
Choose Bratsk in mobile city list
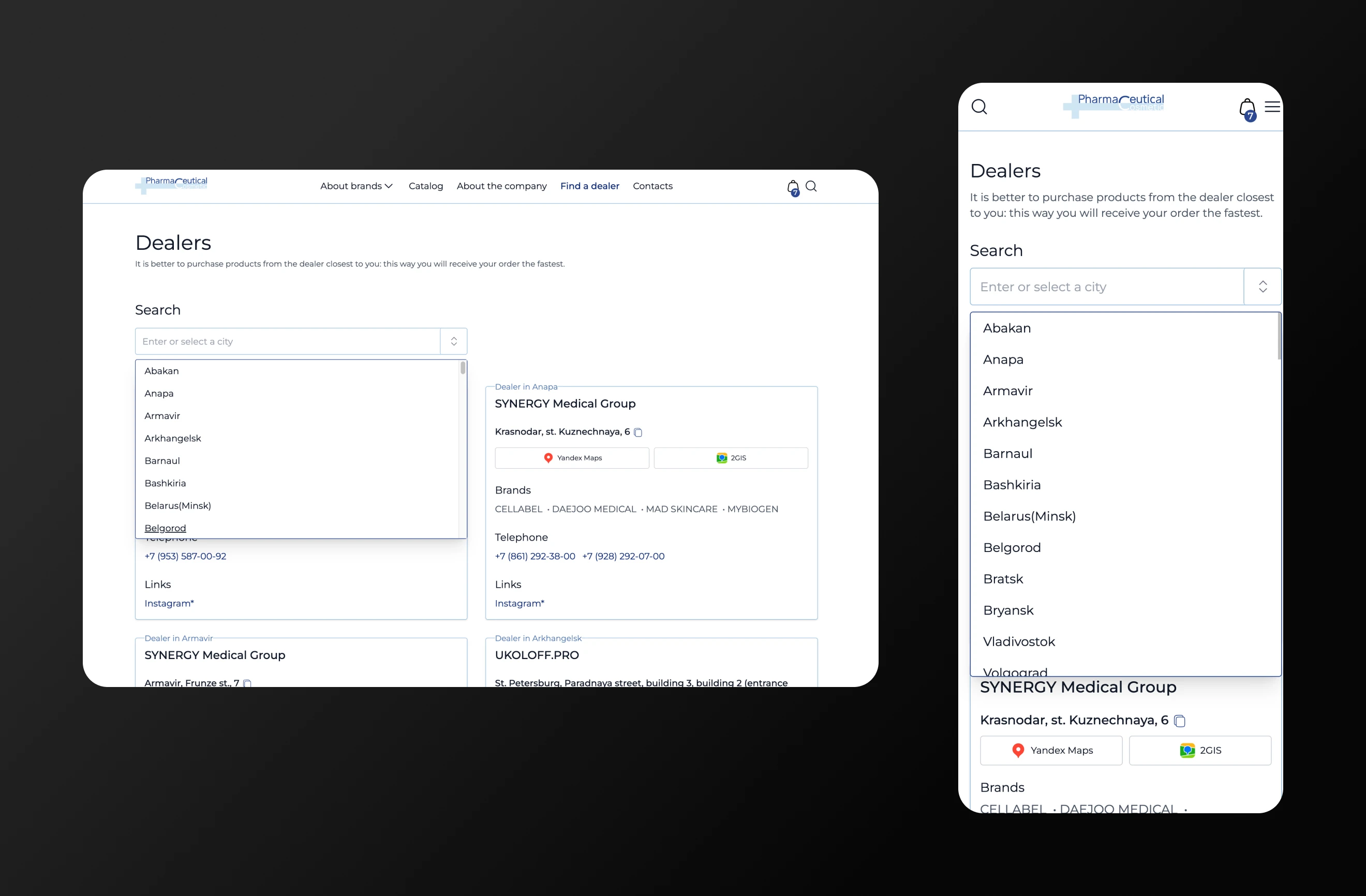[1124, 578]
